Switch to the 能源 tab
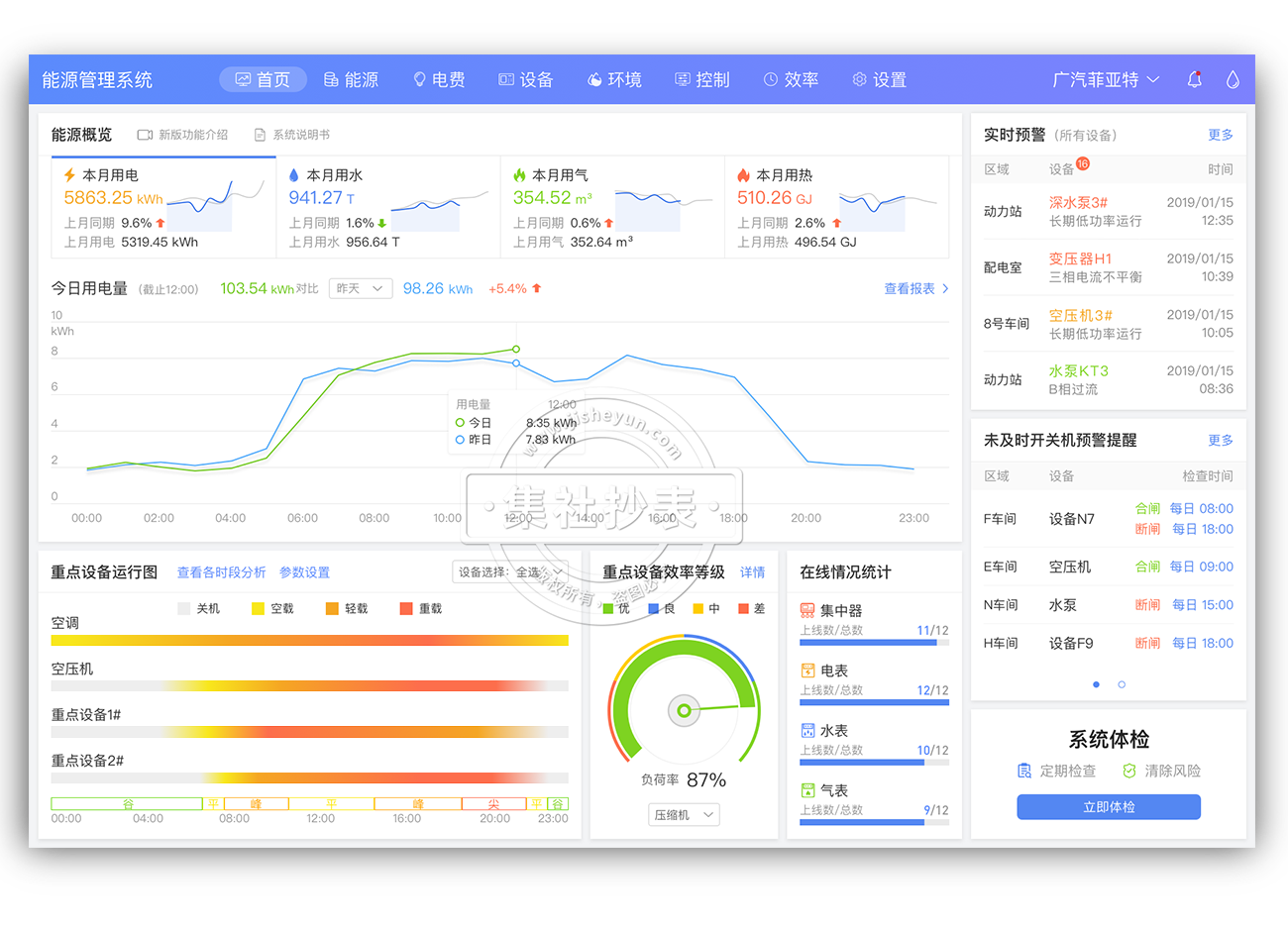 351,79
